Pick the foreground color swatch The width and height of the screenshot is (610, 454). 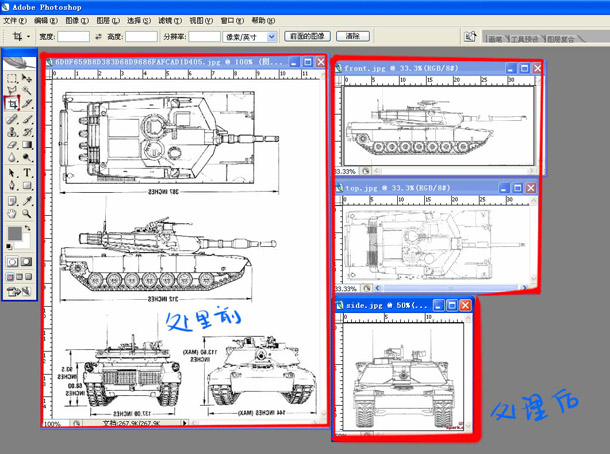point(15,233)
